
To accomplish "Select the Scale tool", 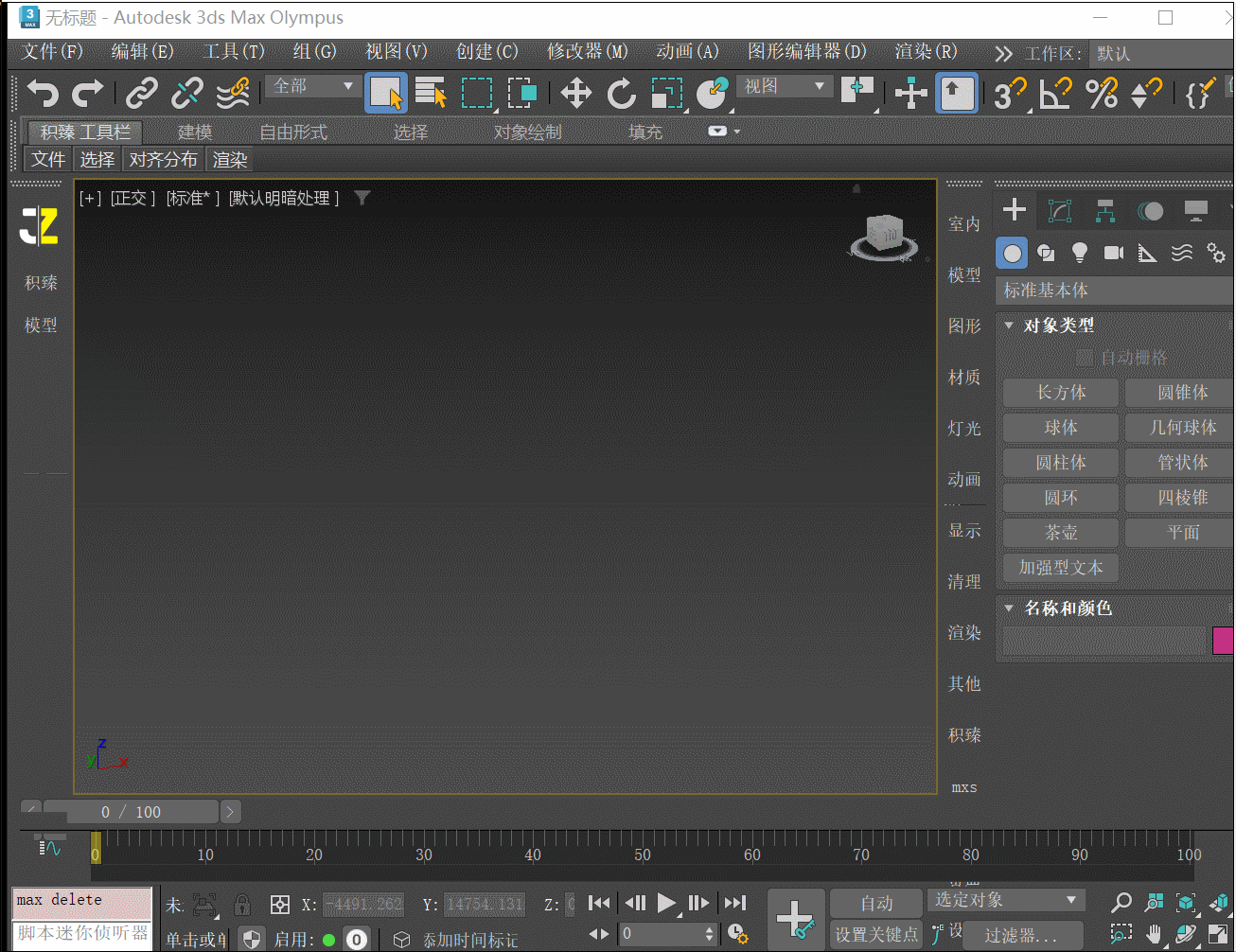I will point(667,93).
